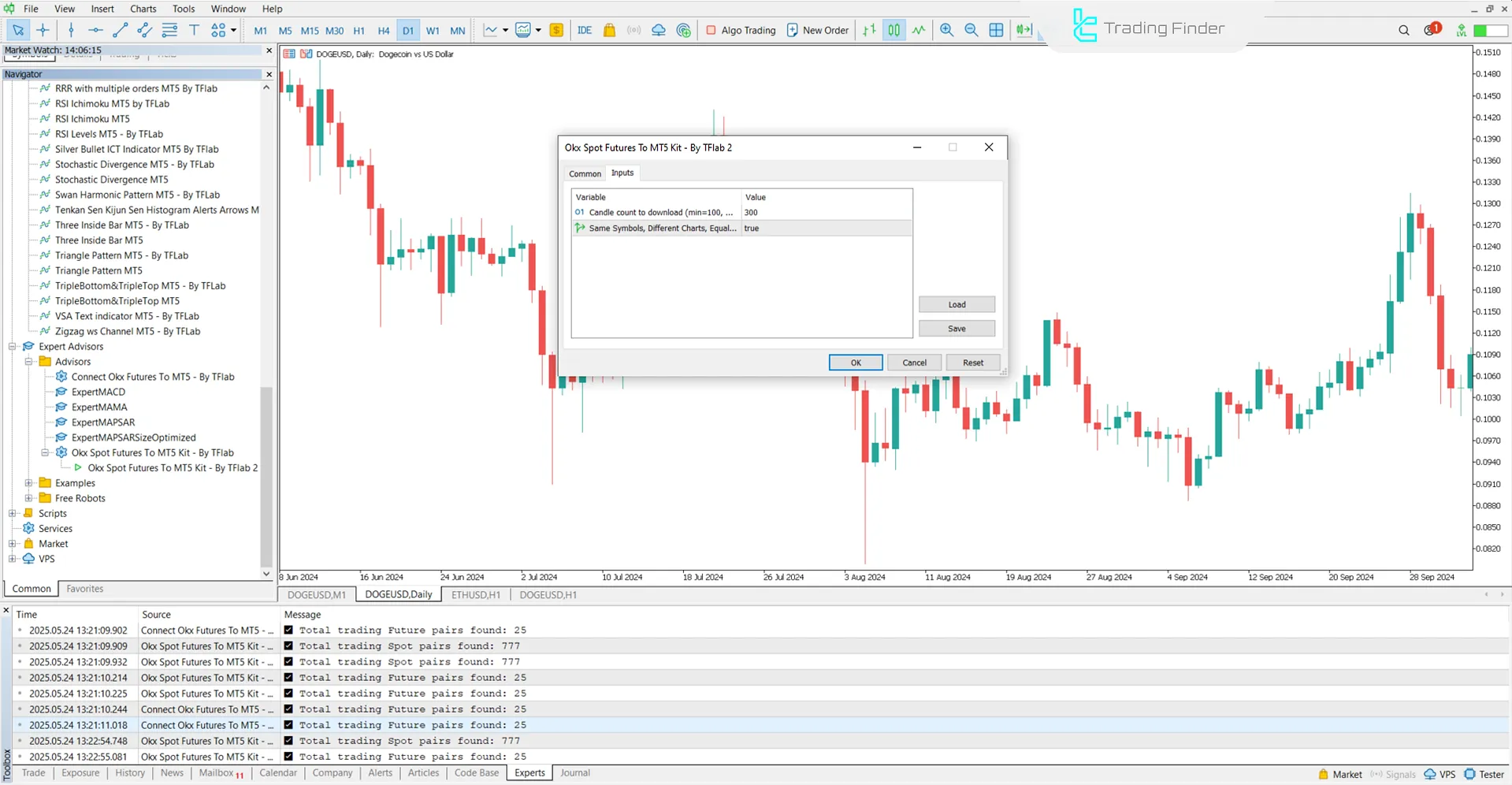Open the Market via the shopping bag icon
Viewport: 1512px width, 785px height.
[609, 30]
